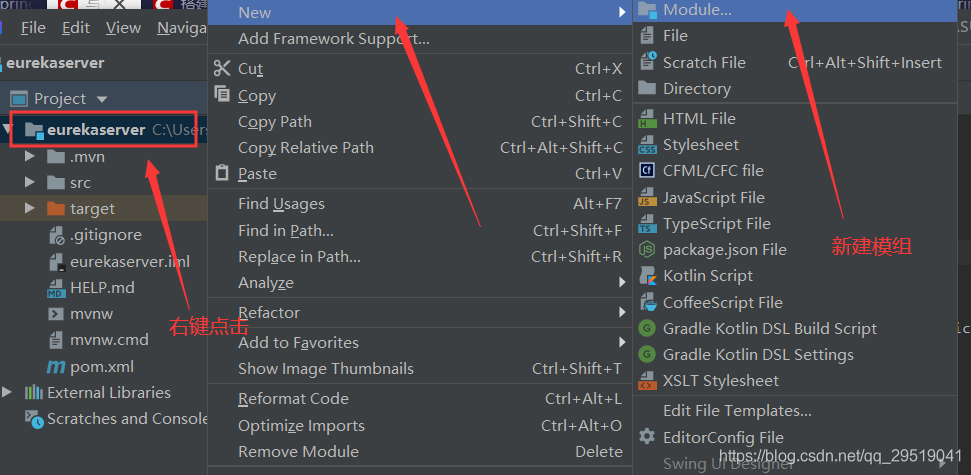Click the CoffeeScript File icon

647,302
